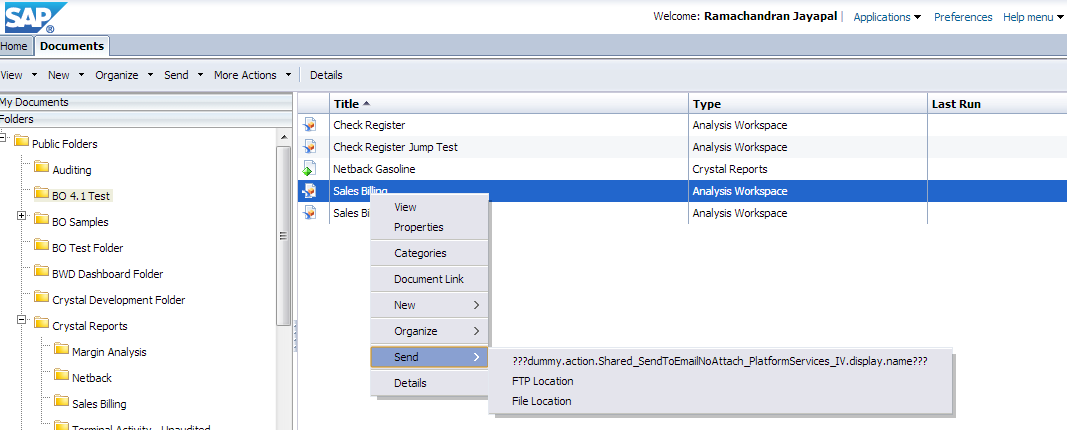Sort by the Title column header

coord(508,103)
